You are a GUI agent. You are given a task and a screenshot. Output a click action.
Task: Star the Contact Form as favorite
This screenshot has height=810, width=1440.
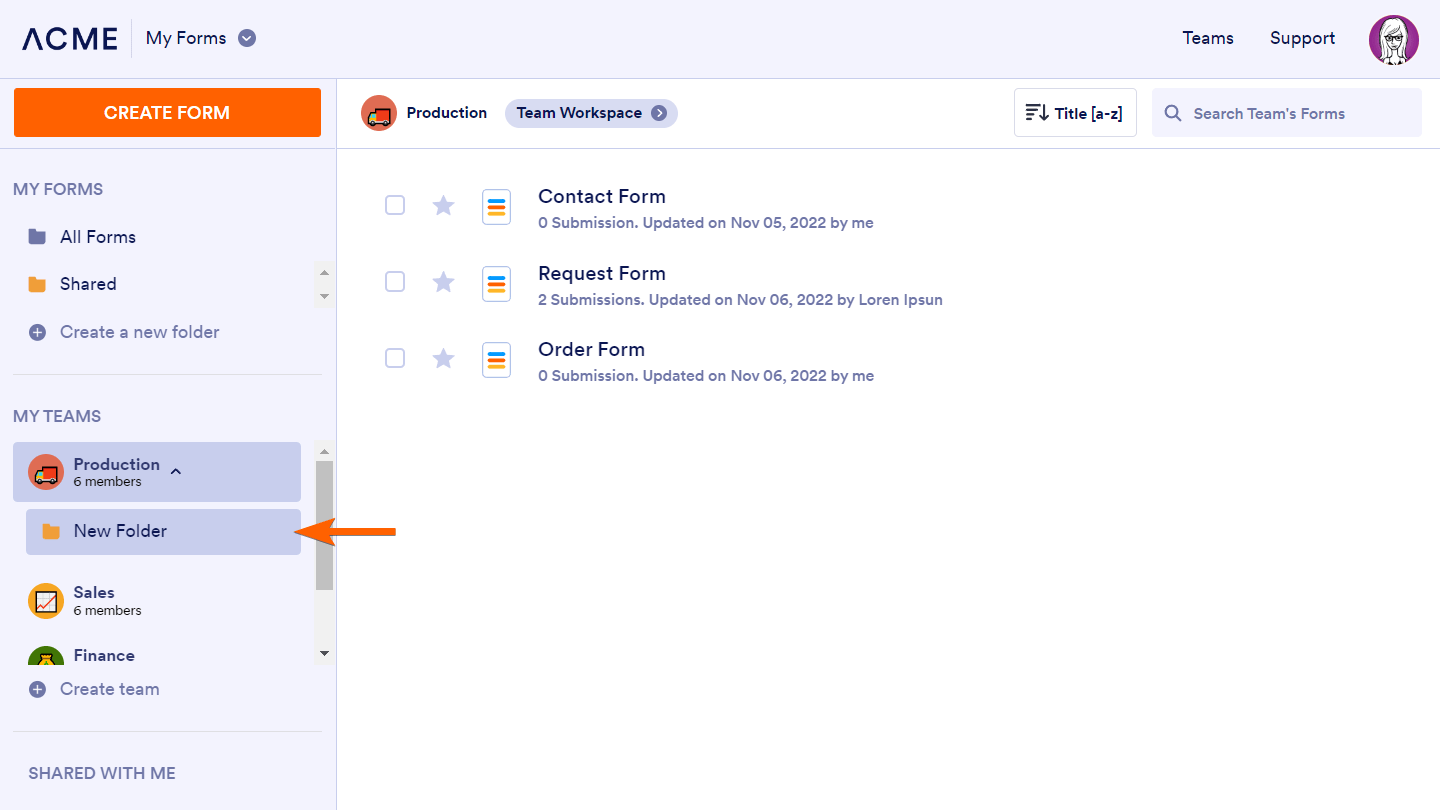click(x=443, y=206)
